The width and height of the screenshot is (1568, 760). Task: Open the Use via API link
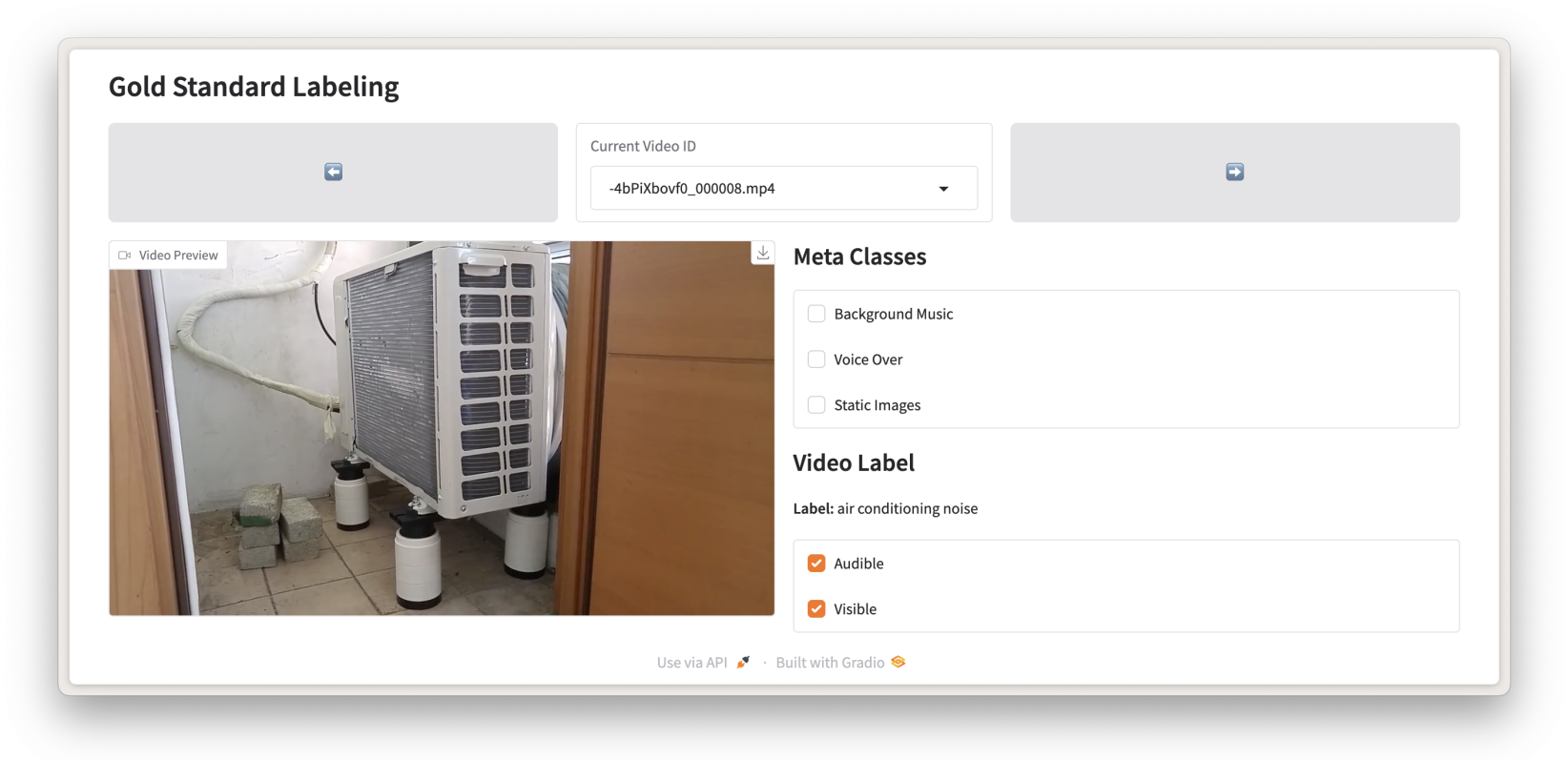coord(703,663)
